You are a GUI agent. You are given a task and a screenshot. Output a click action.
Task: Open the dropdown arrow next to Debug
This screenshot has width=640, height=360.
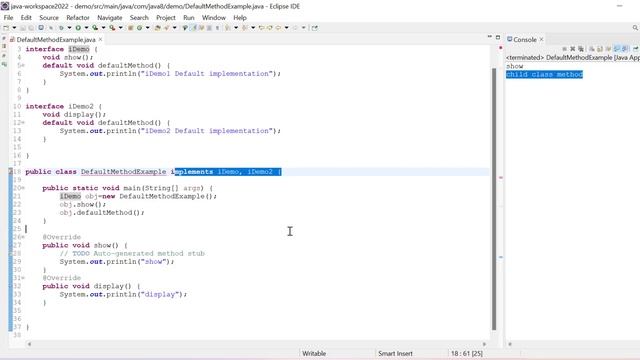[69, 28]
